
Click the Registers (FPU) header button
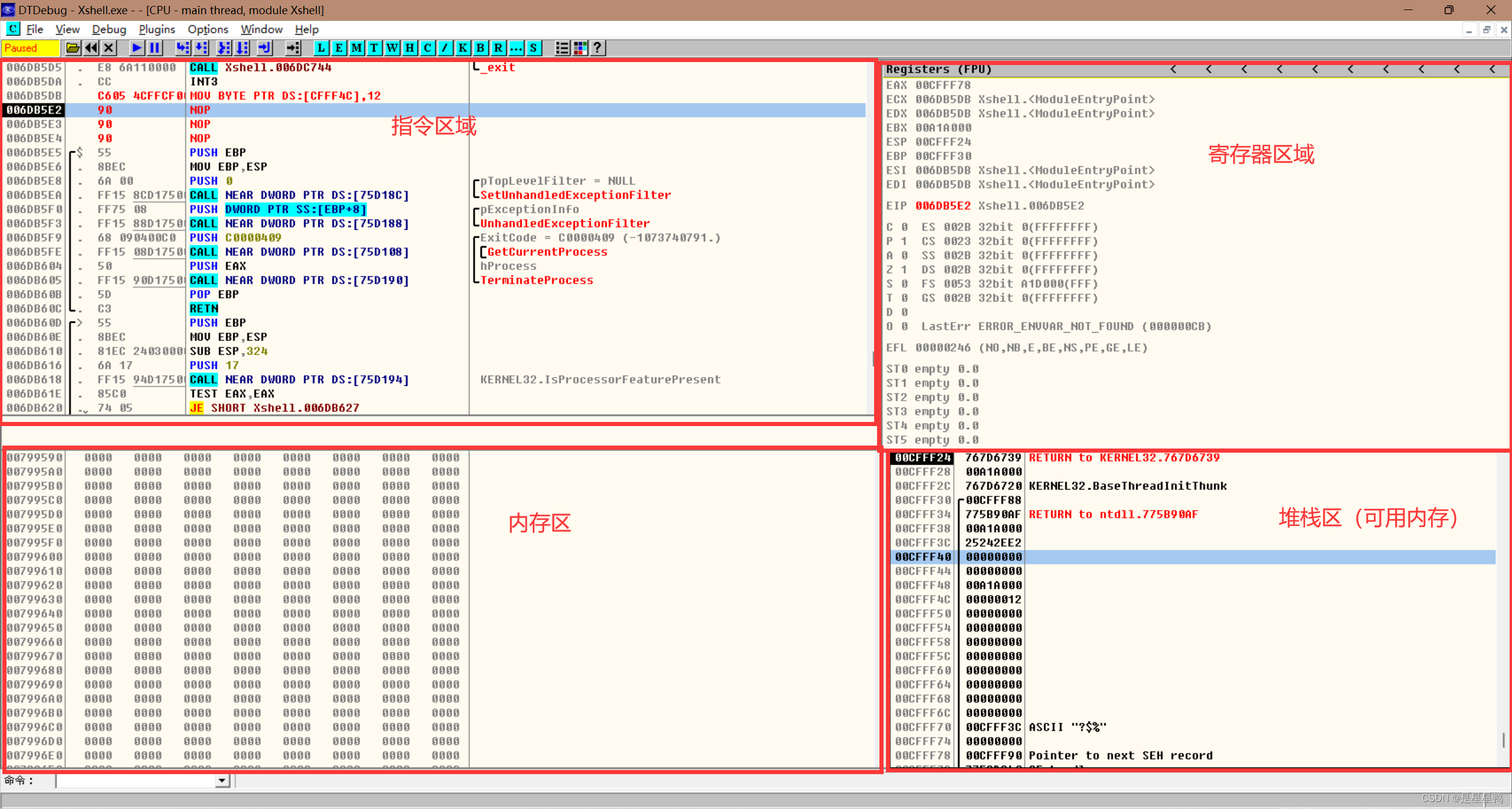[939, 69]
